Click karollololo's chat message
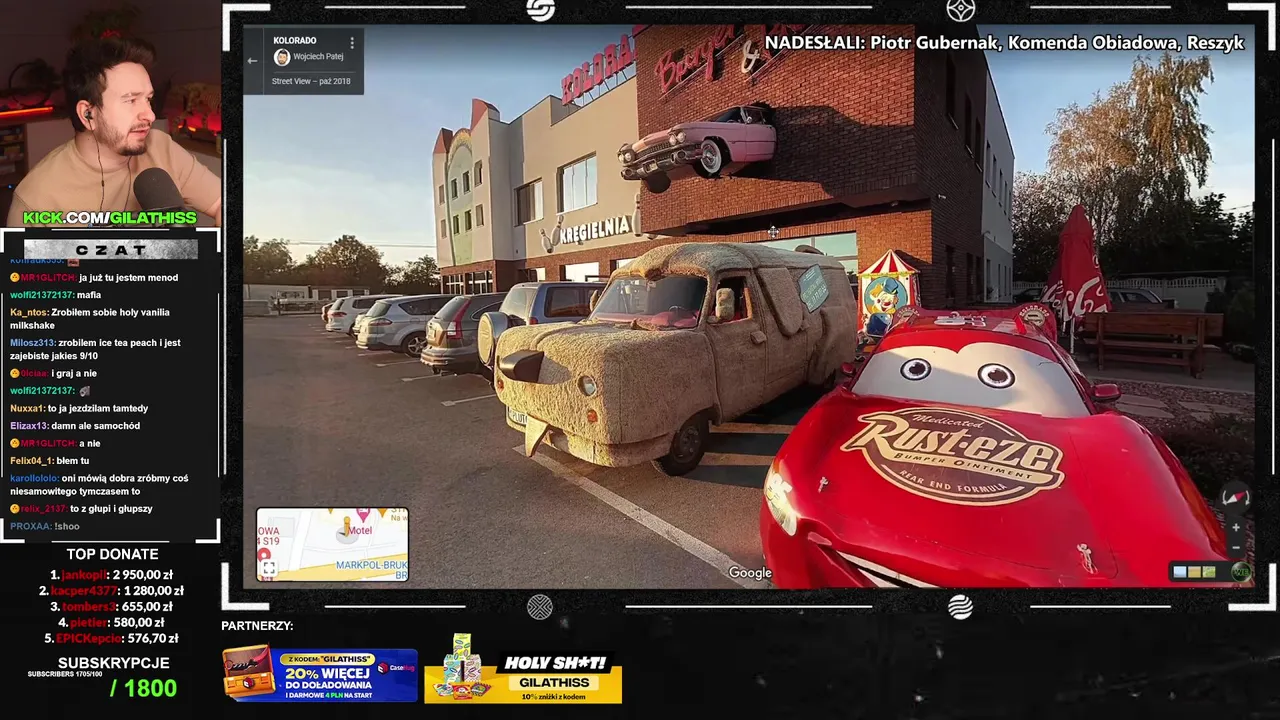1280x720 pixels. (99, 485)
